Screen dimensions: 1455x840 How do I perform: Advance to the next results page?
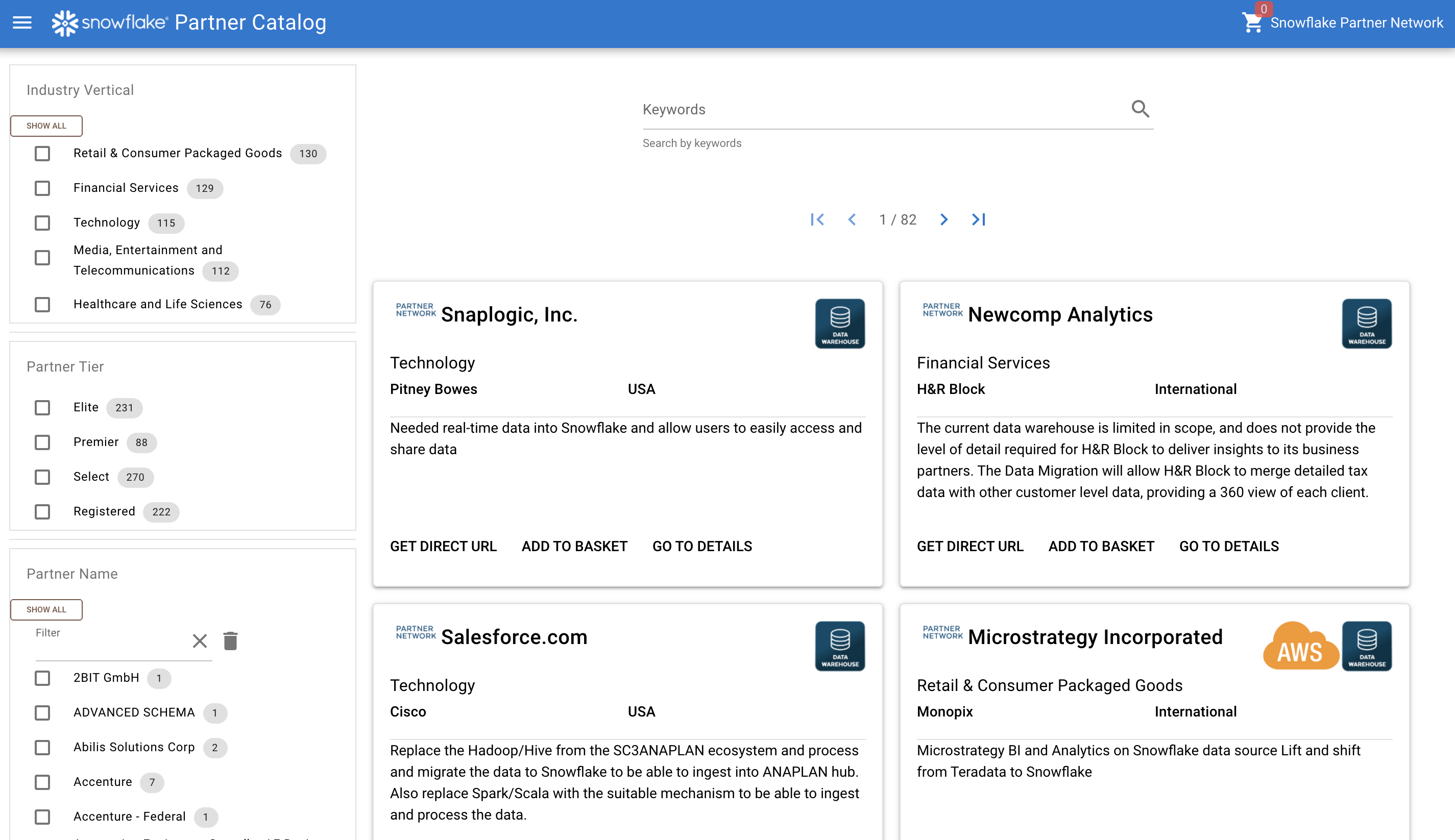point(944,220)
